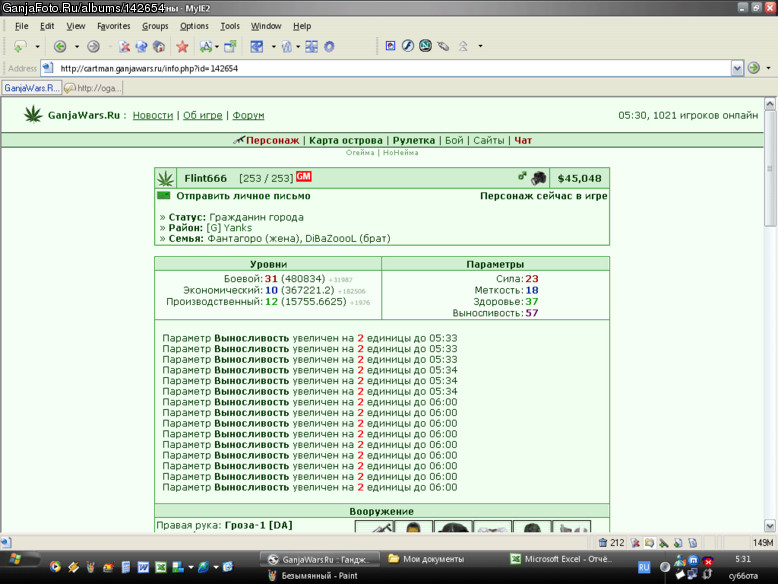Image resolution: width=778 pixels, height=584 pixels.
Task: Open the Favorites menu
Action: (114, 26)
